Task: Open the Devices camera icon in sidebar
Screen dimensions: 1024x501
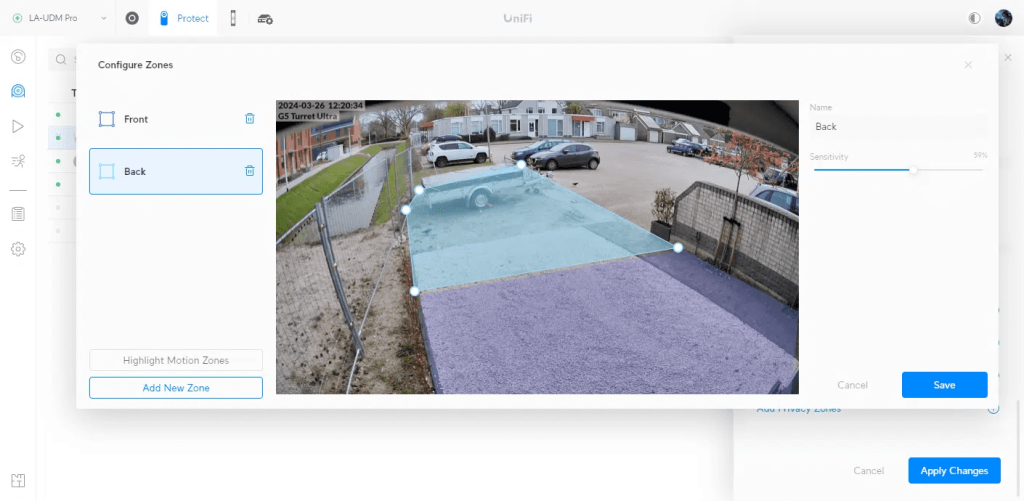Action: point(18,92)
